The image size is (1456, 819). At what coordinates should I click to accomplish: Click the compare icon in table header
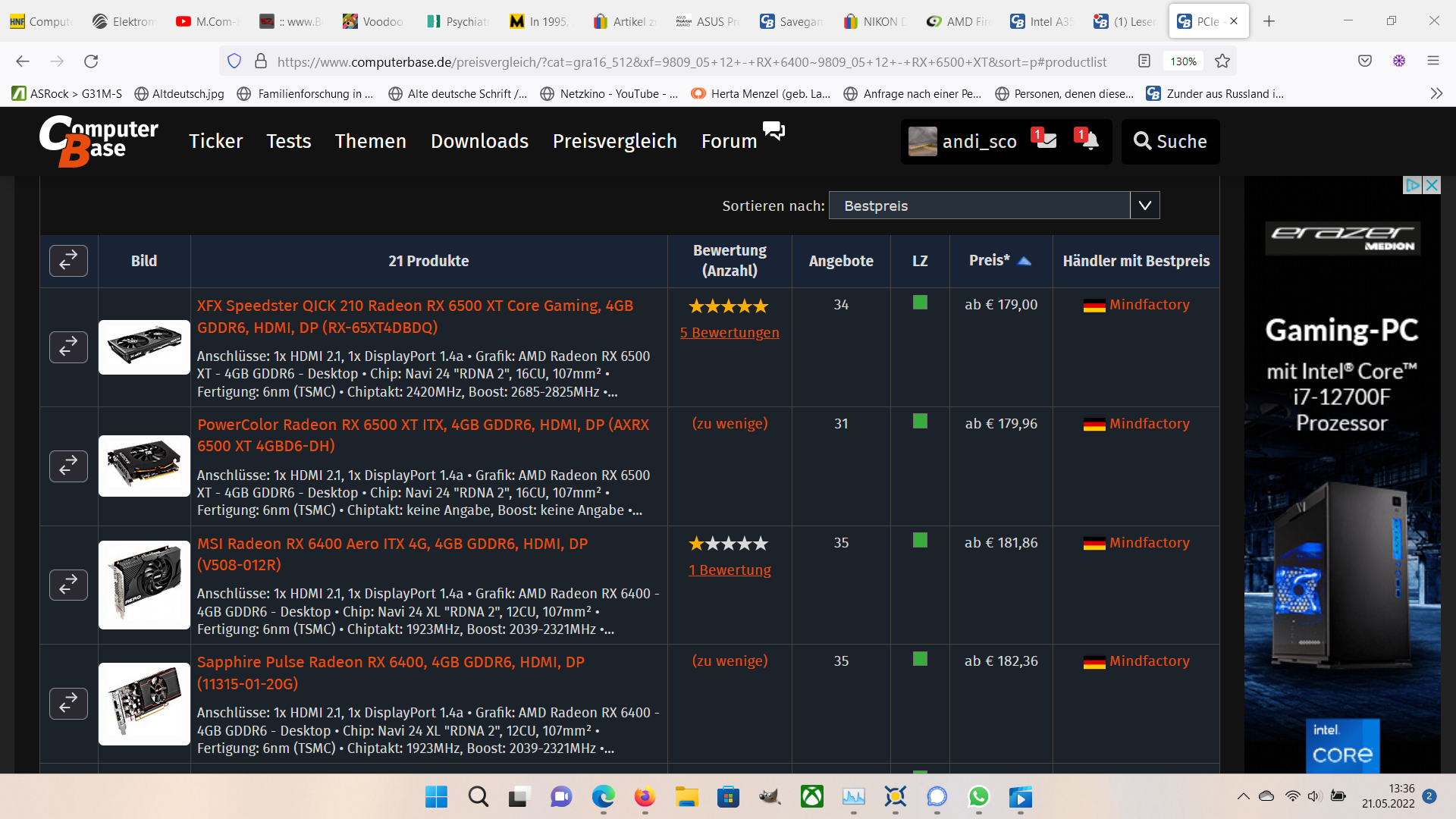coord(68,261)
